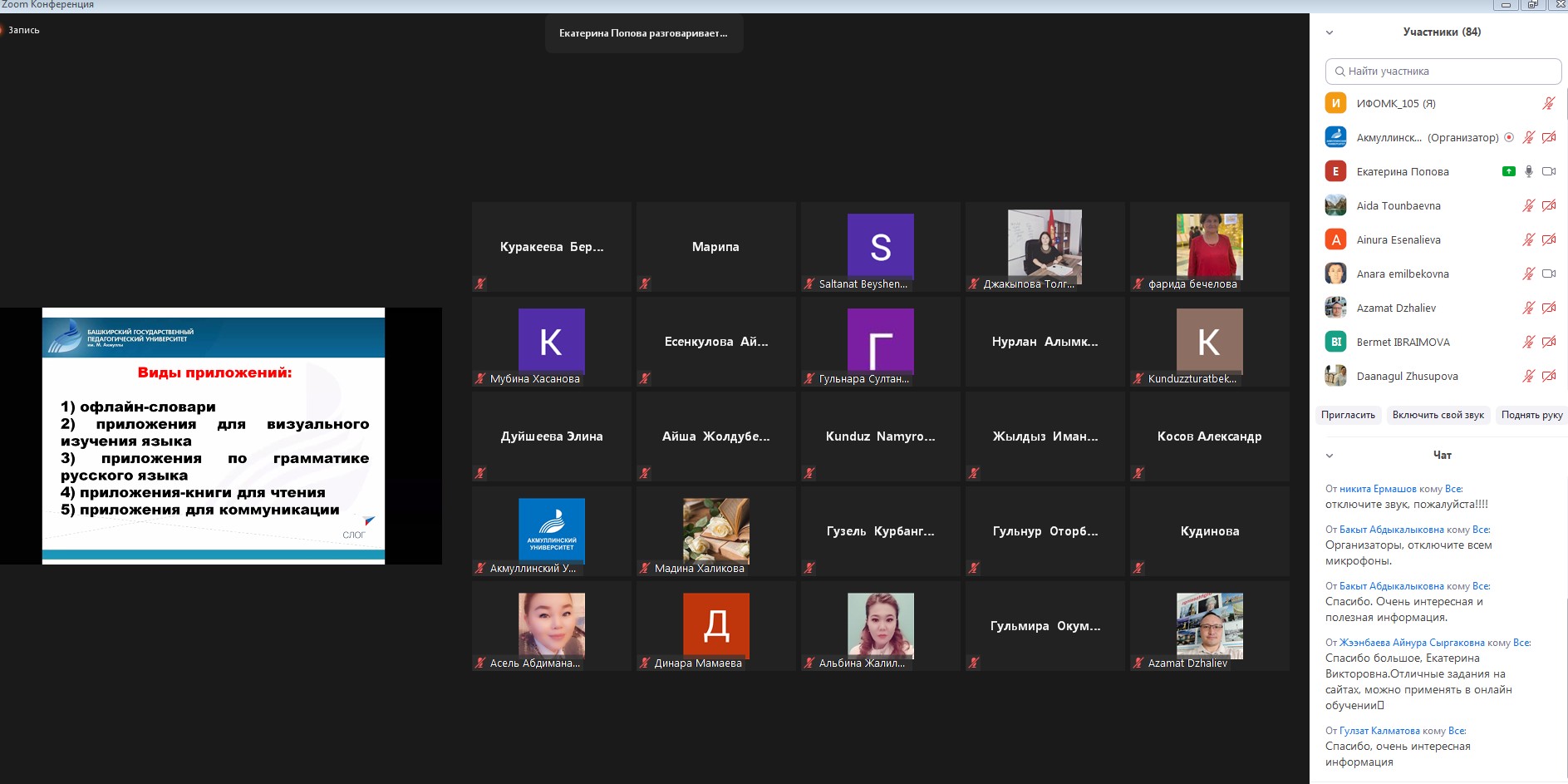Raise hand using Поднять руку button

pyautogui.click(x=1531, y=415)
